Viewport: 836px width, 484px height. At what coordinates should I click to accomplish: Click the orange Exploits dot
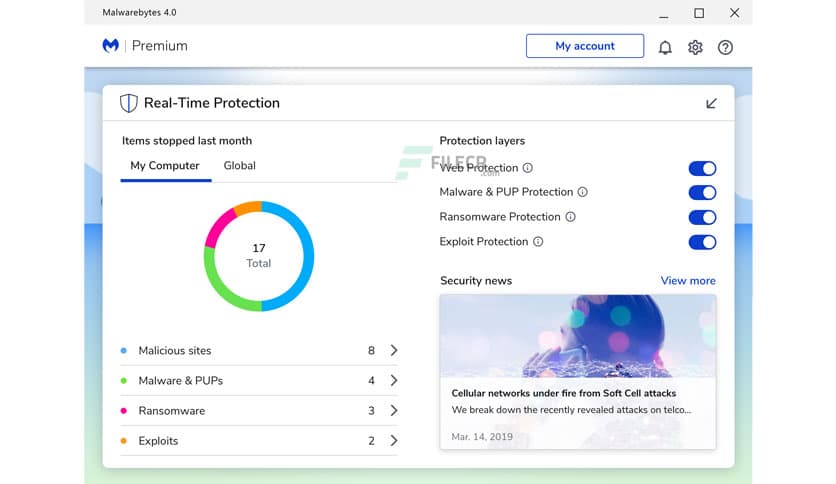pyautogui.click(x=124, y=441)
